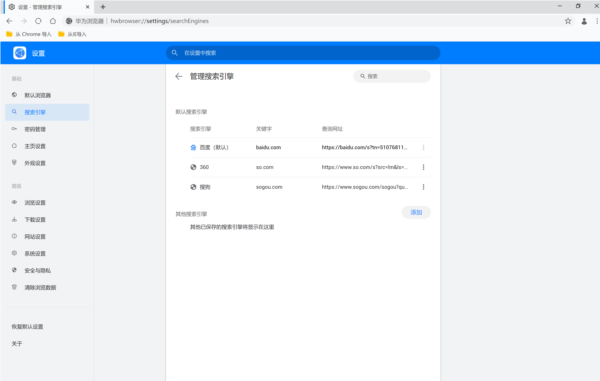This screenshot has width=600, height=381.
Task: Open the 从 Chrome 导入 bookmarks folder
Action: pyautogui.click(x=29, y=34)
